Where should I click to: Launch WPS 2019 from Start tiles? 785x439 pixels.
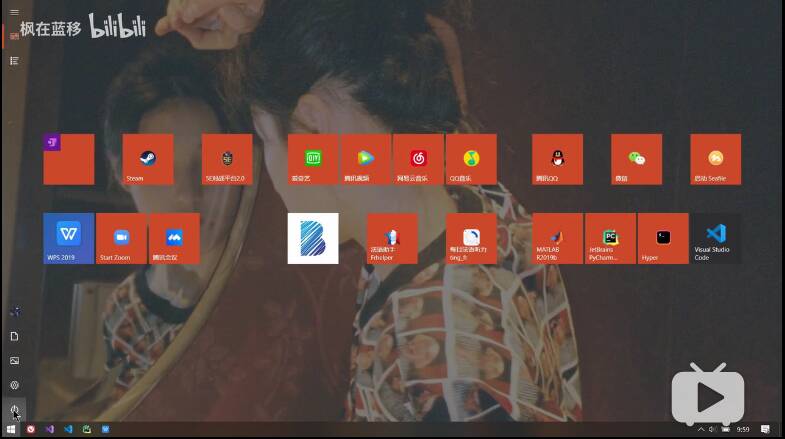pos(68,238)
